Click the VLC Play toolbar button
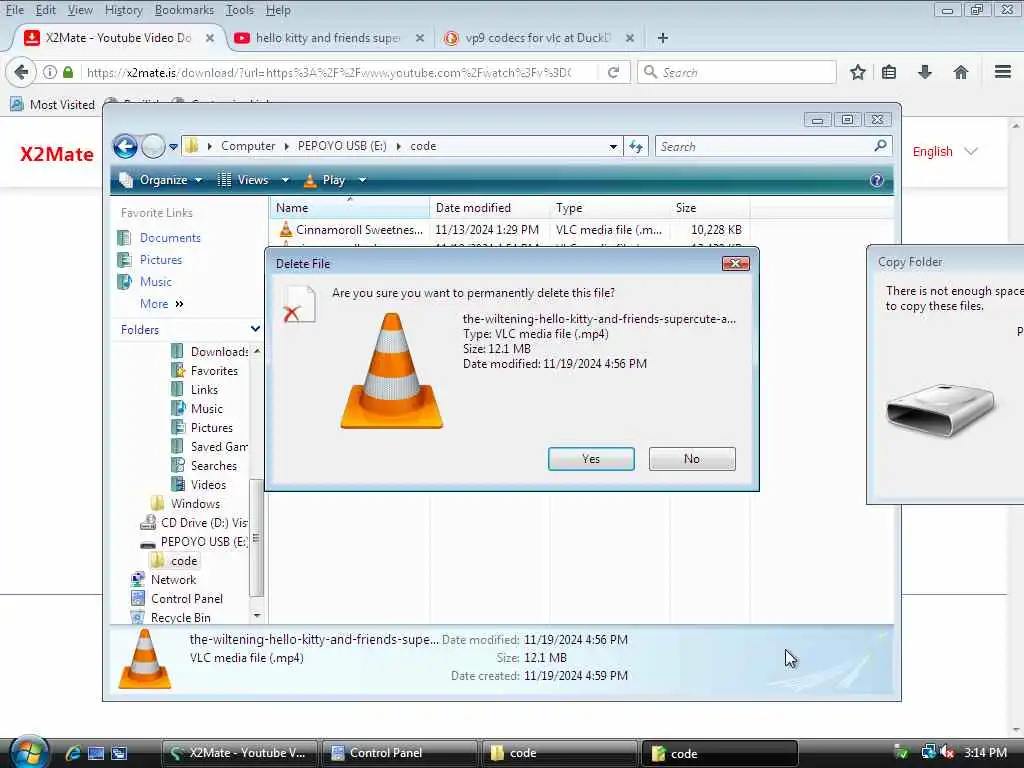Image resolution: width=1024 pixels, height=768 pixels. tap(325, 180)
